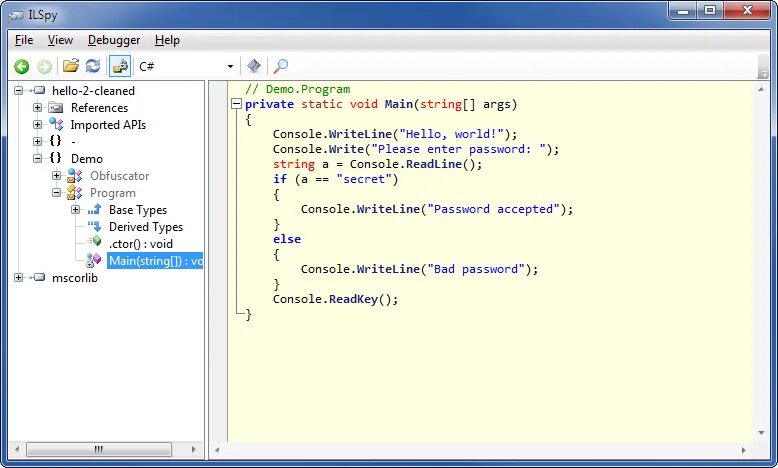Open an assembly with the folder icon
Image resolution: width=778 pixels, height=468 pixels.
point(71,66)
